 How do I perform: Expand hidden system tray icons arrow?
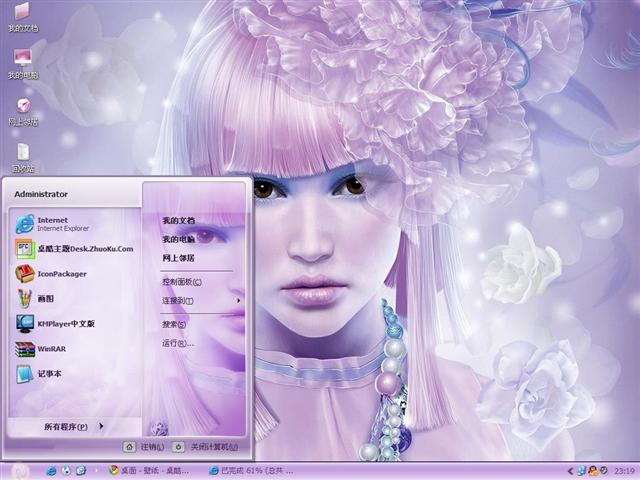pos(570,471)
